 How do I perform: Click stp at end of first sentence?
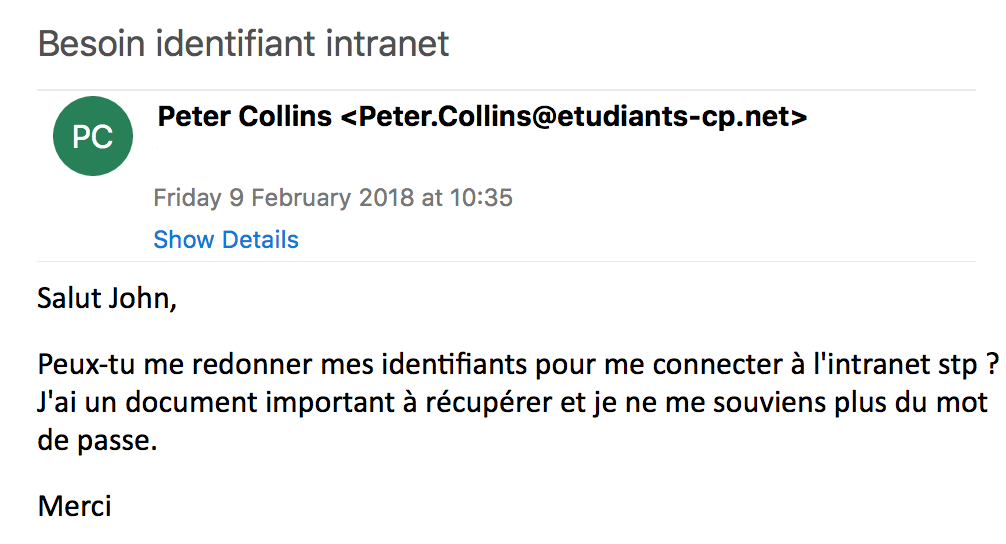tap(947, 365)
